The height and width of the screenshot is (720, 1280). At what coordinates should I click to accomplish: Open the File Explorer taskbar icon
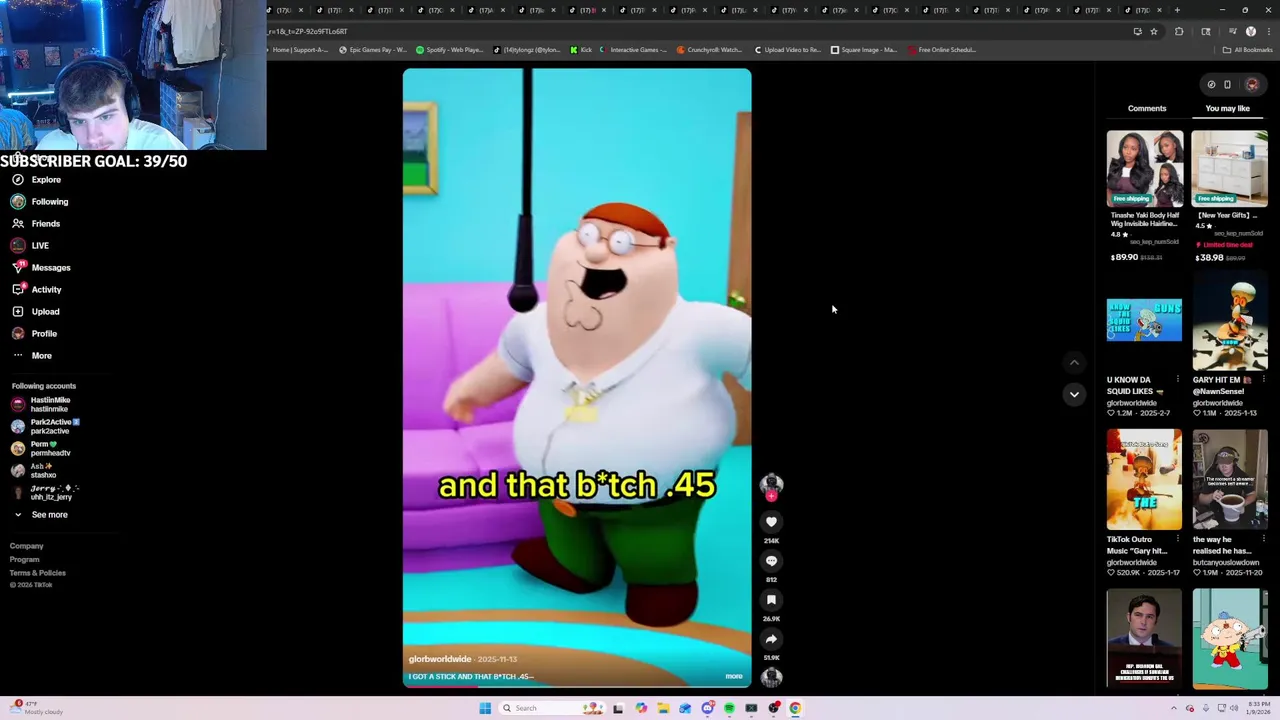point(663,708)
